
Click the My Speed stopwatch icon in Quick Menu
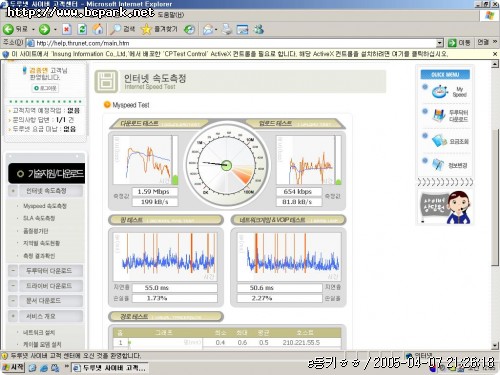(x=440, y=91)
